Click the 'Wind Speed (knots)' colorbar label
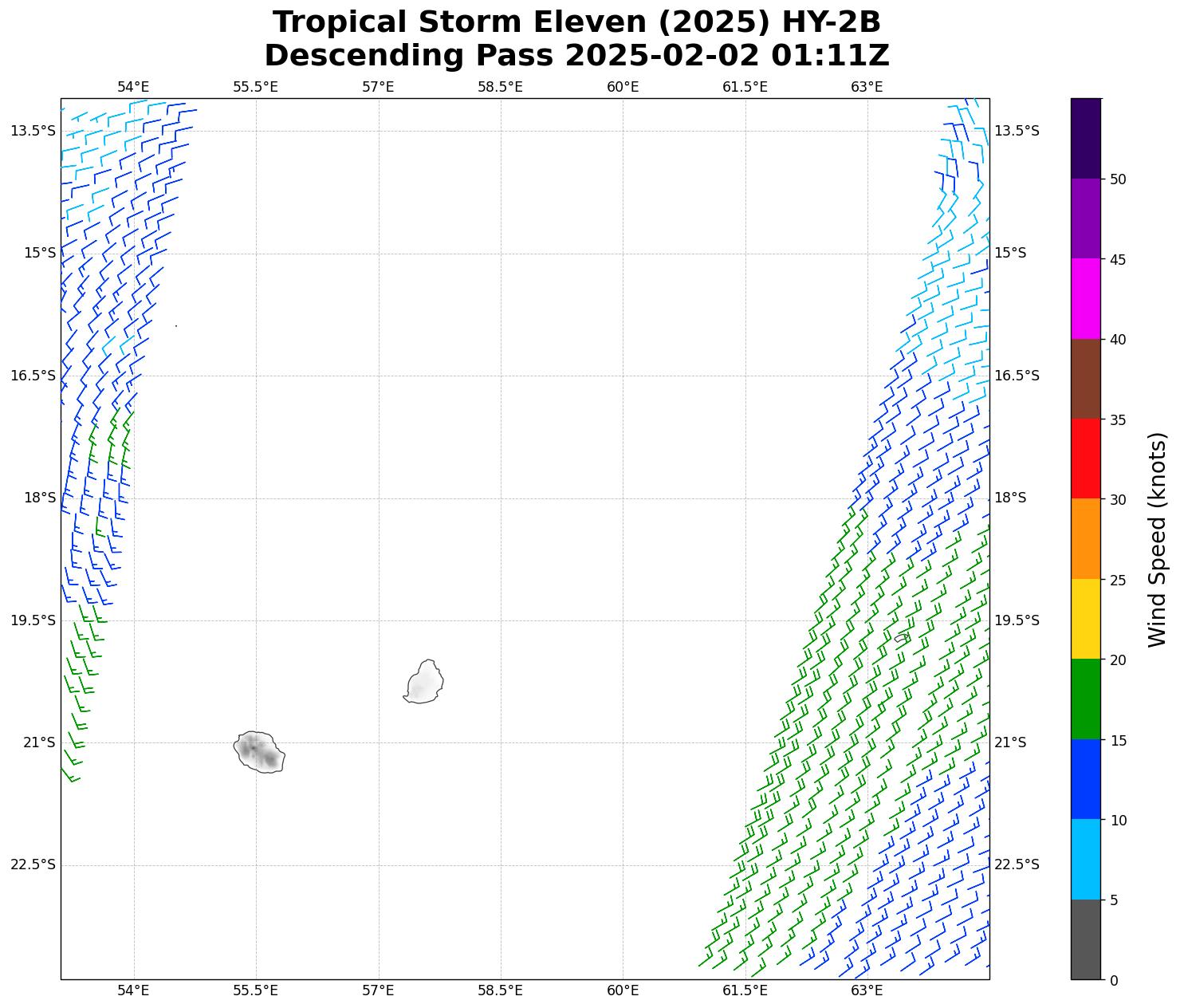 point(1157,539)
